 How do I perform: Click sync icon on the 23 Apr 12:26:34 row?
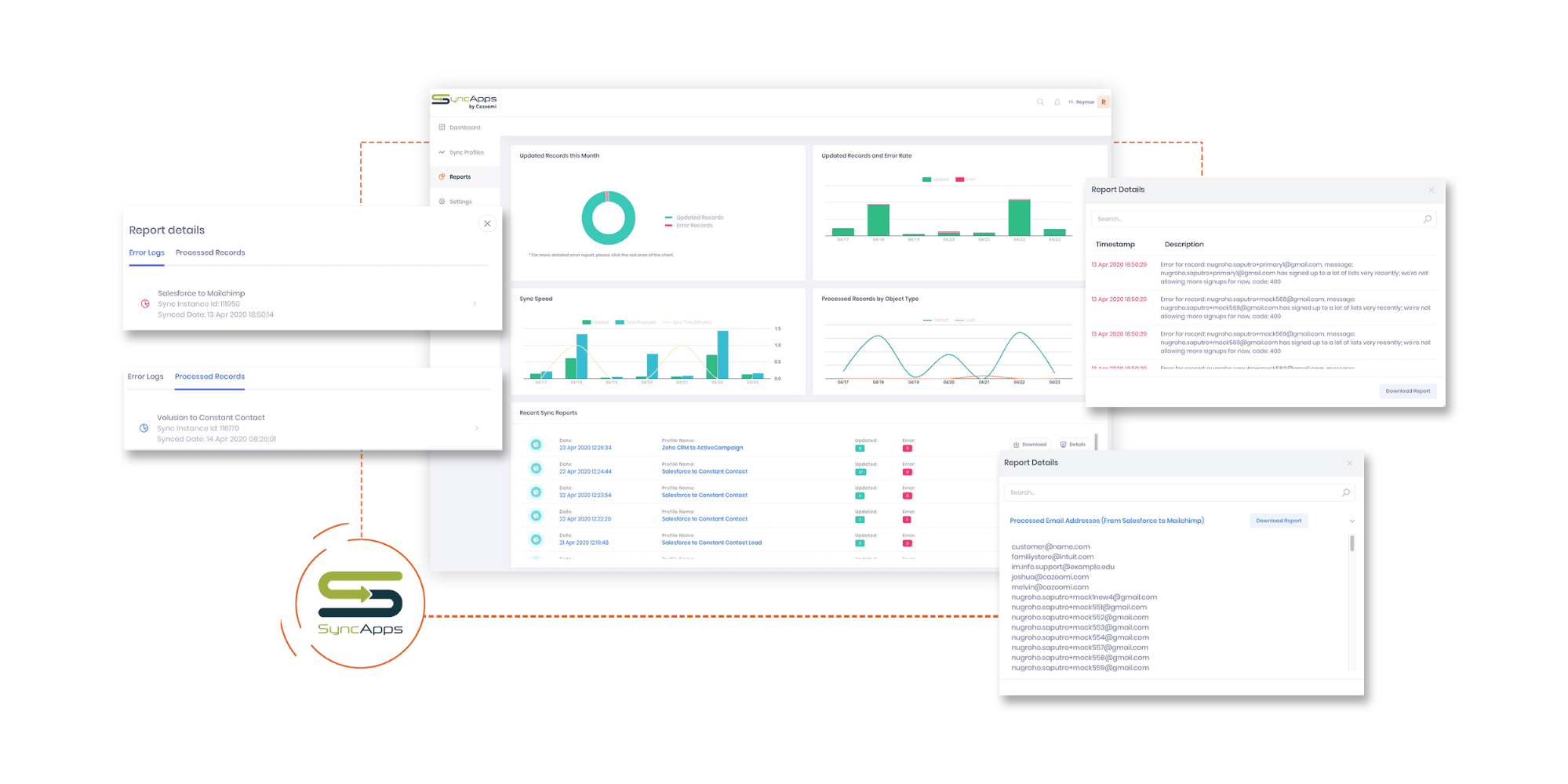(536, 445)
